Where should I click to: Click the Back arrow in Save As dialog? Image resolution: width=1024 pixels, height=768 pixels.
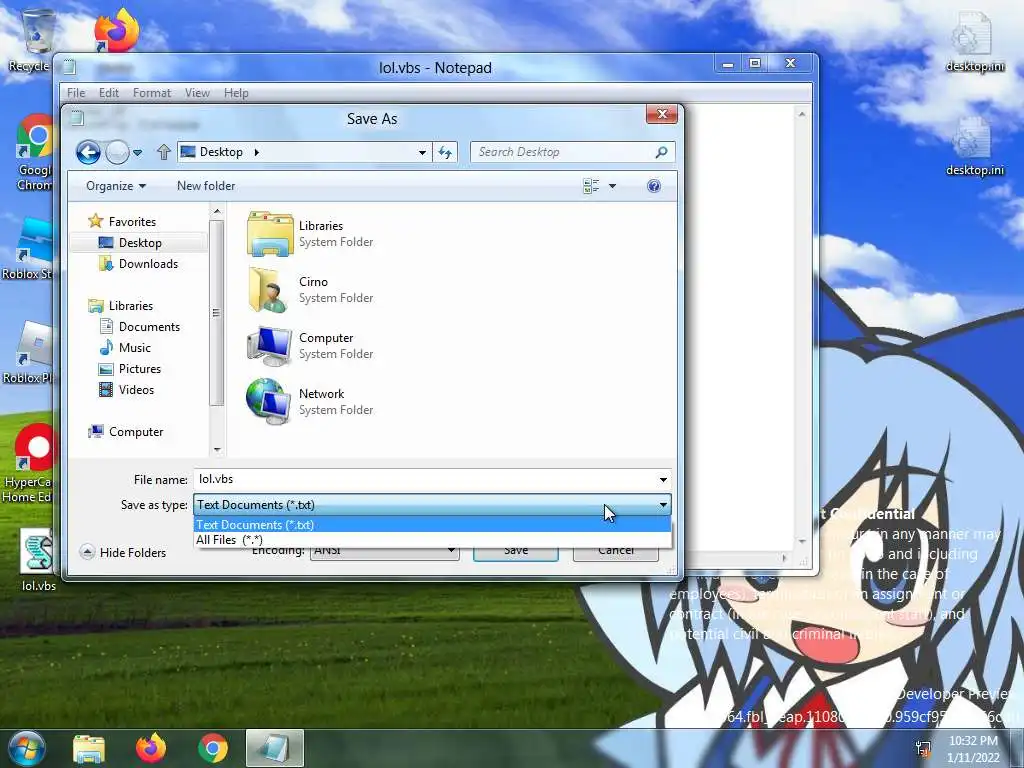(88, 152)
